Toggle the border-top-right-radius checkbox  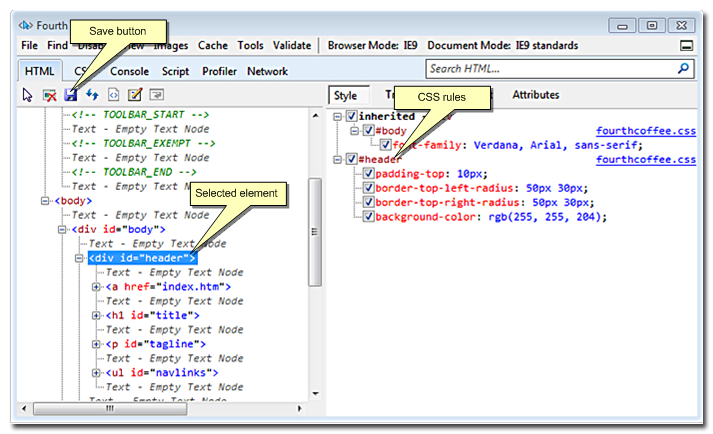[x=369, y=202]
